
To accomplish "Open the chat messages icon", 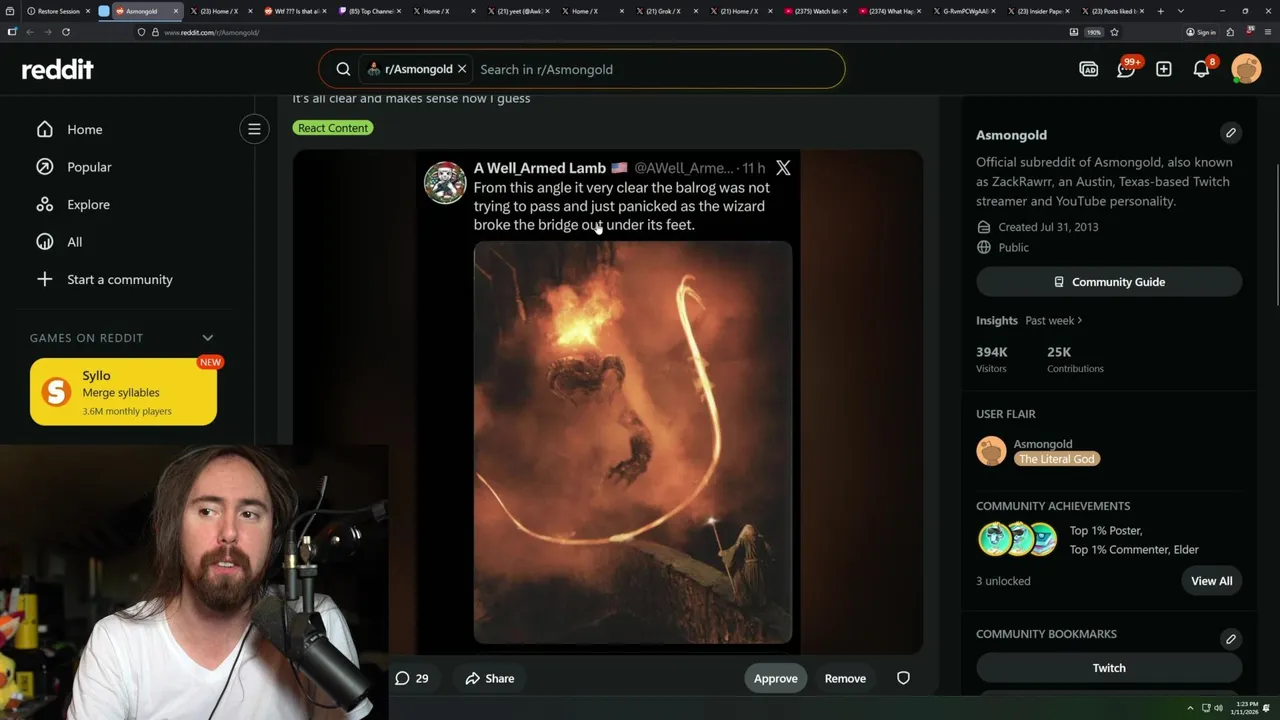I will [x=1127, y=69].
